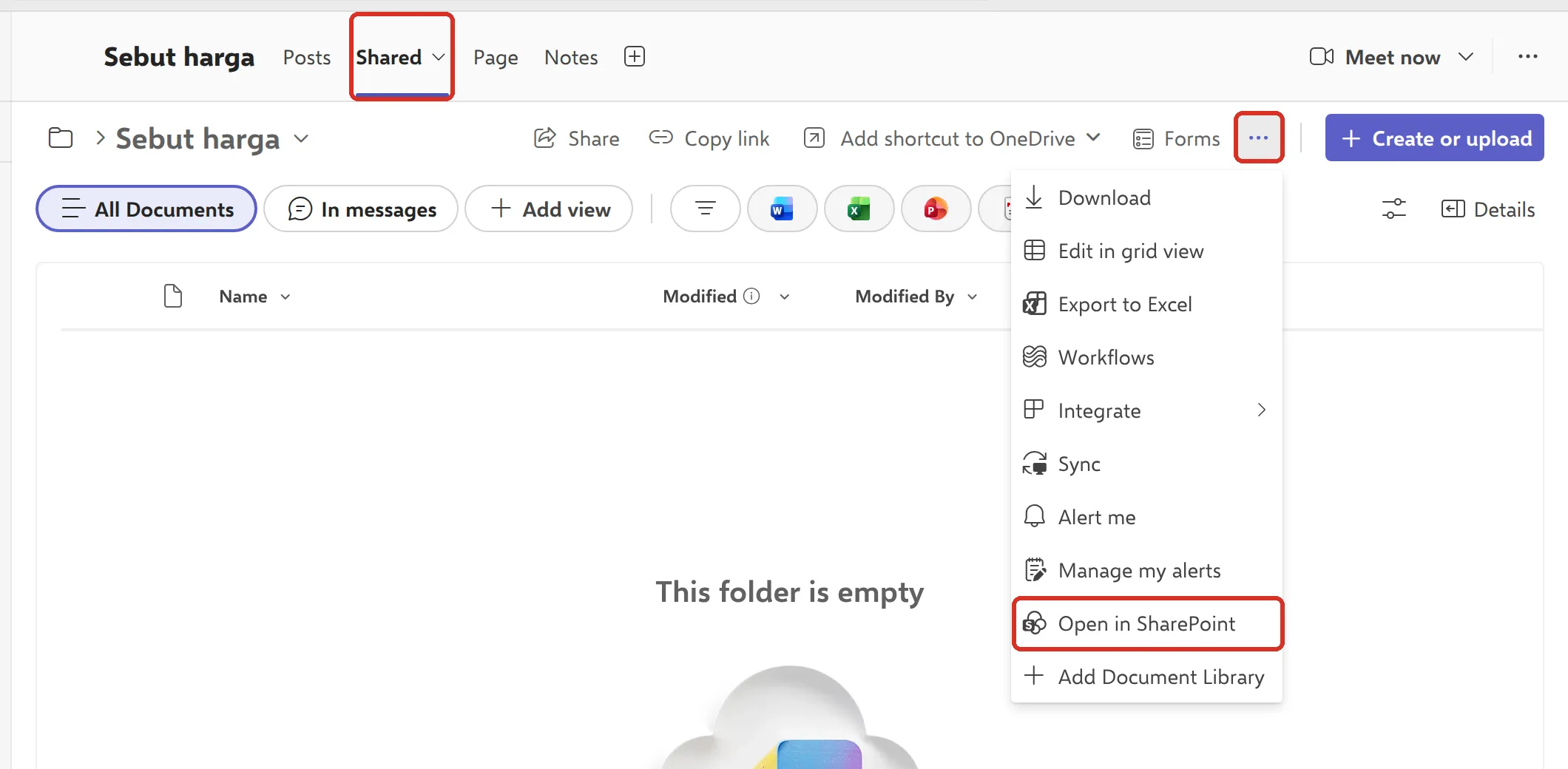Screen dimensions: 1568x769
Task: Open channel more options ellipsis
Action: tap(1528, 57)
